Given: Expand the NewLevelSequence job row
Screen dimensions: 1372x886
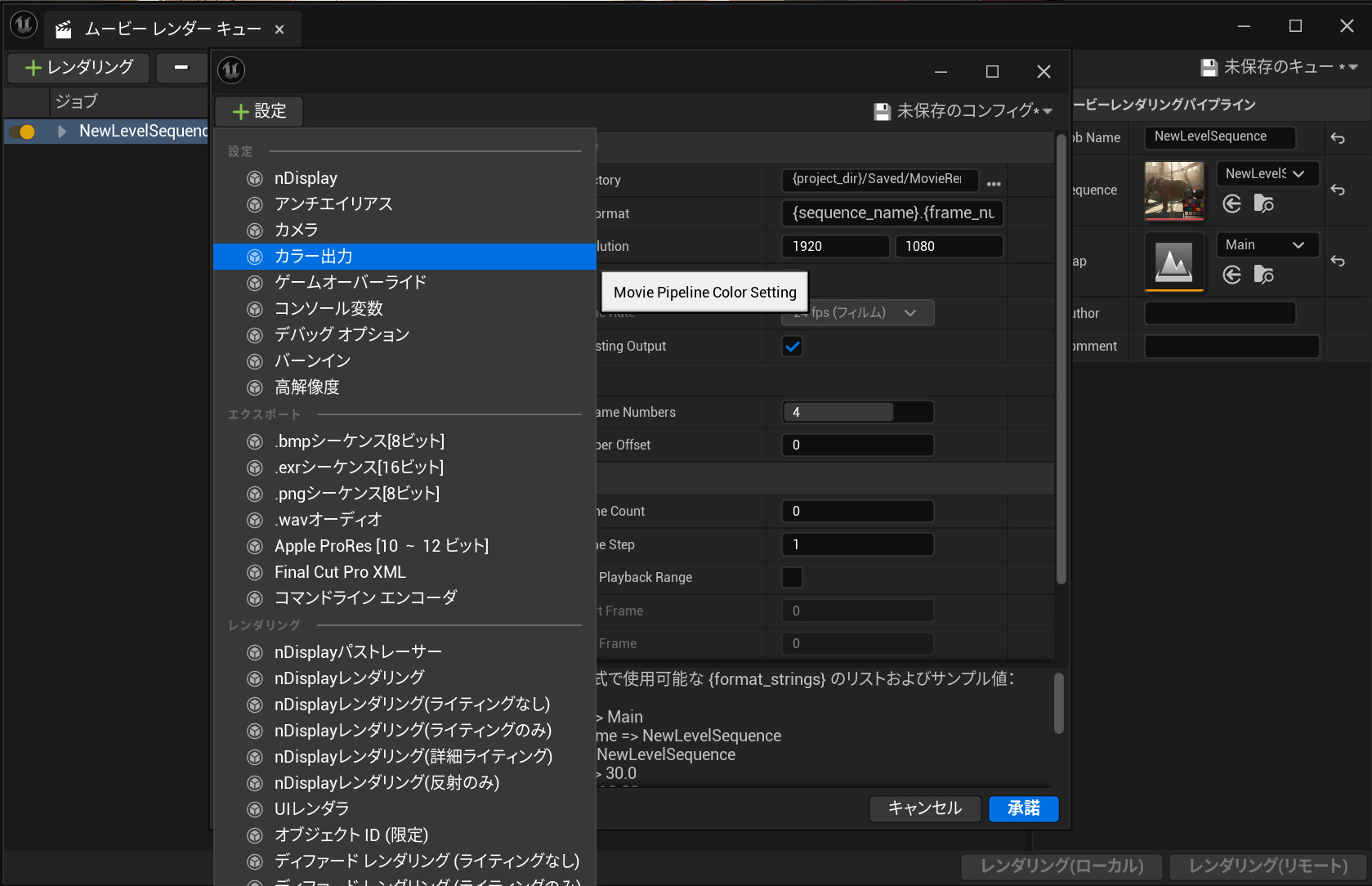Looking at the screenshot, I should tap(61, 132).
